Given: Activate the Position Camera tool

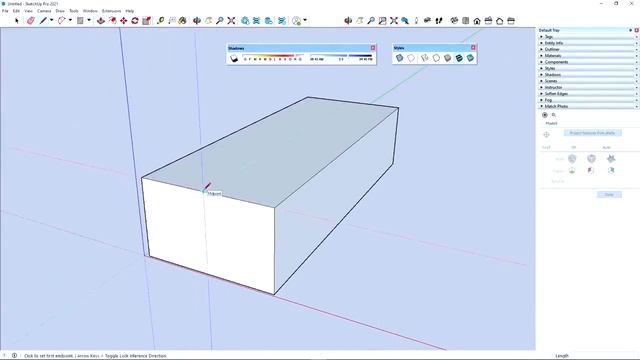Looking at the screenshot, I should click(416, 21).
